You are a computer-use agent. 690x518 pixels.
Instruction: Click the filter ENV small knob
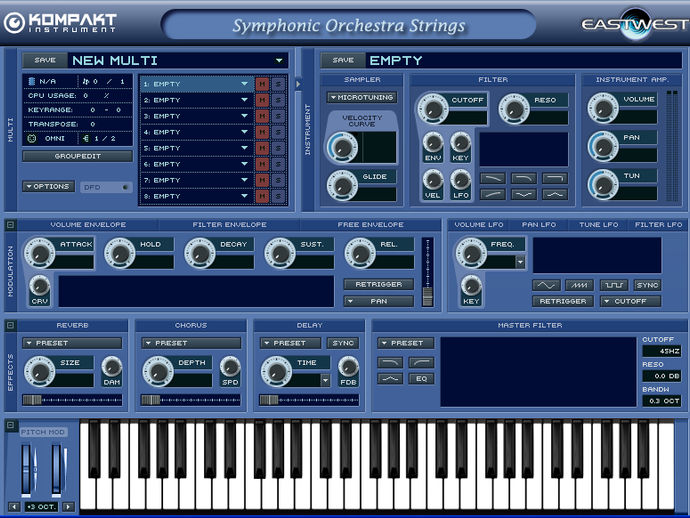[x=433, y=143]
